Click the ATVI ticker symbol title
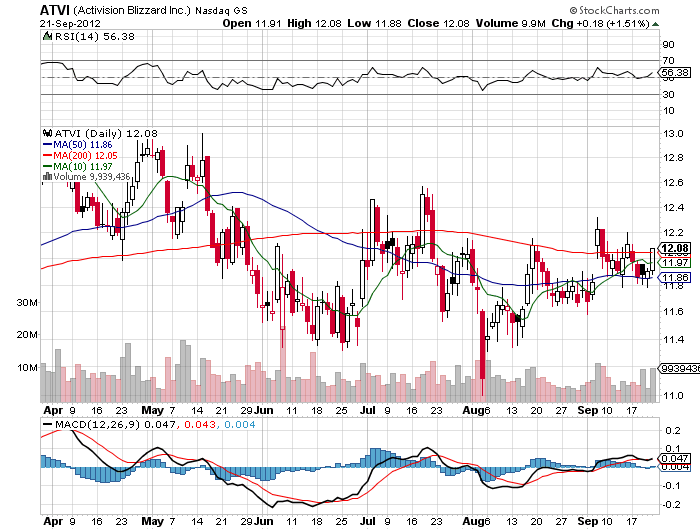700x530 pixels. click(54, 10)
